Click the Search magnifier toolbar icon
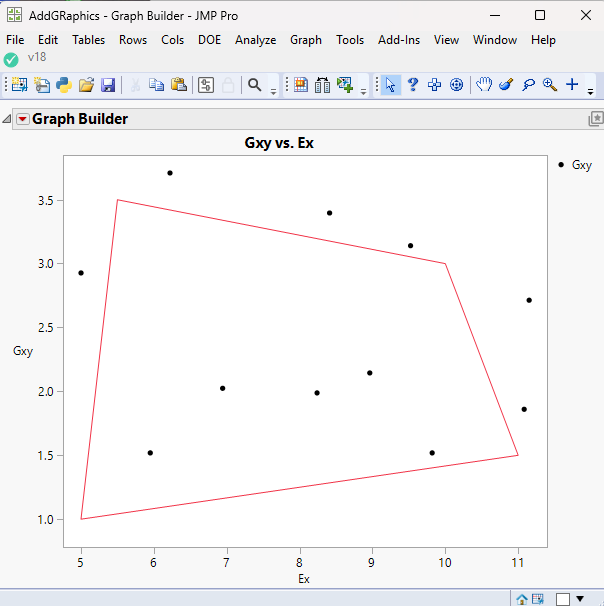The height and width of the screenshot is (606, 604). click(254, 85)
